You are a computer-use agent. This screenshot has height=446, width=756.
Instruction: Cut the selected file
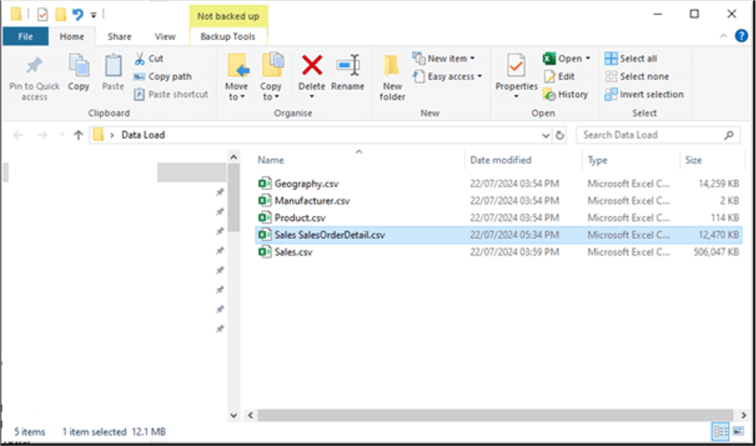click(149, 58)
